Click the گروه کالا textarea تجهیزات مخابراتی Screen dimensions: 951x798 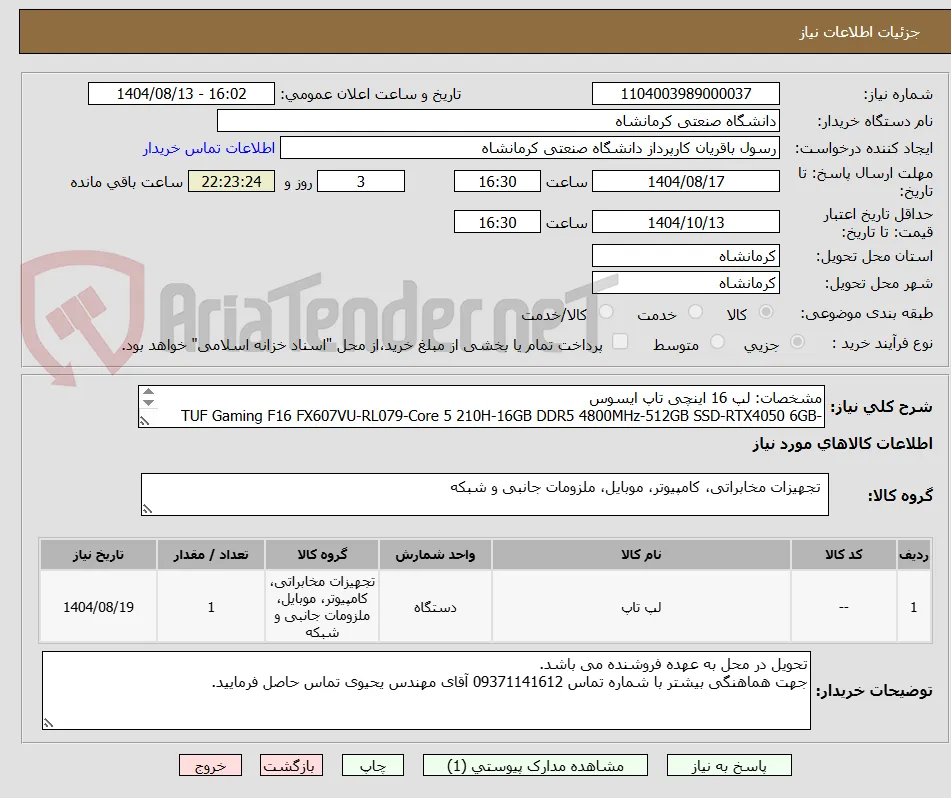coord(485,494)
